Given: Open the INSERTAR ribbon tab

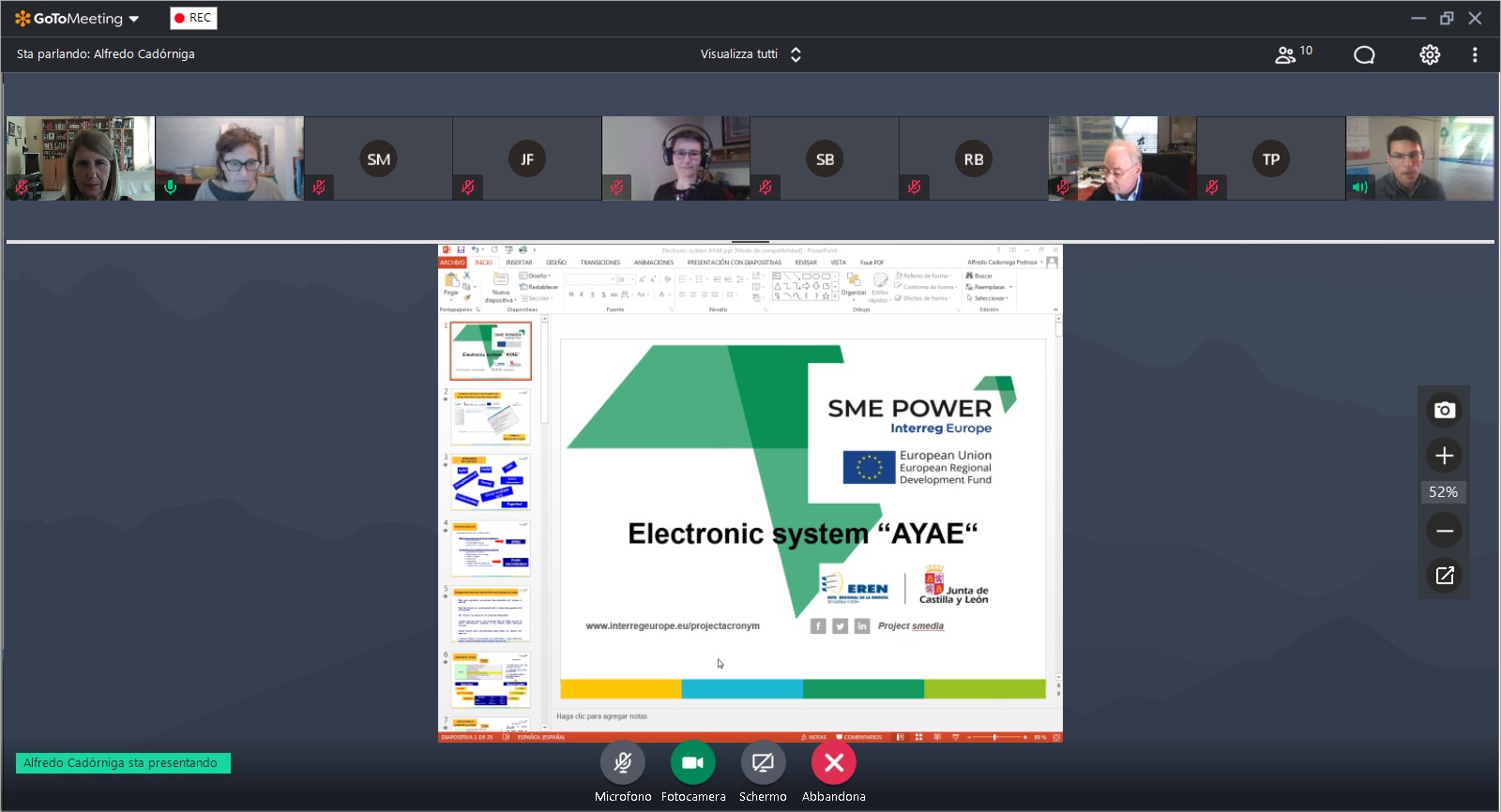Looking at the screenshot, I should tap(519, 263).
